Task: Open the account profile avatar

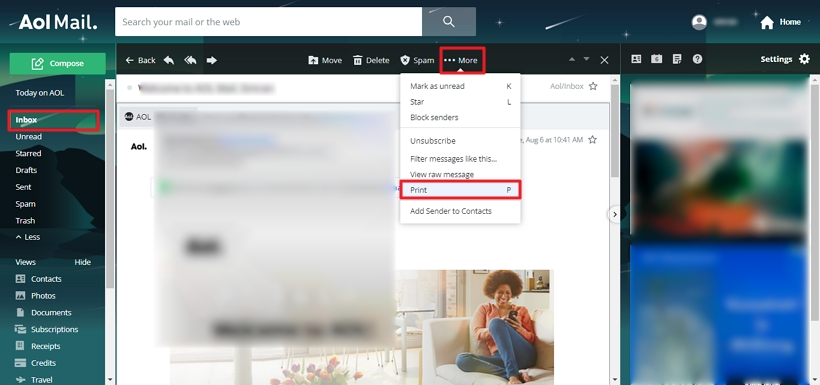Action: tap(699, 22)
